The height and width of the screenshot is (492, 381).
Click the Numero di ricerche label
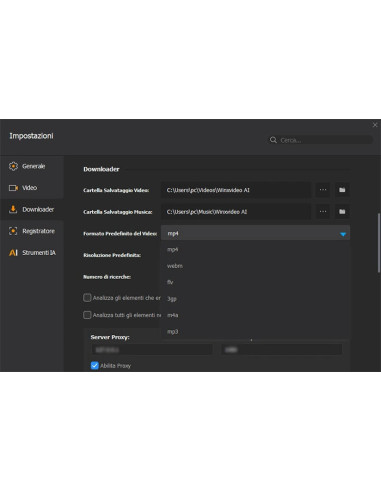tap(107, 277)
